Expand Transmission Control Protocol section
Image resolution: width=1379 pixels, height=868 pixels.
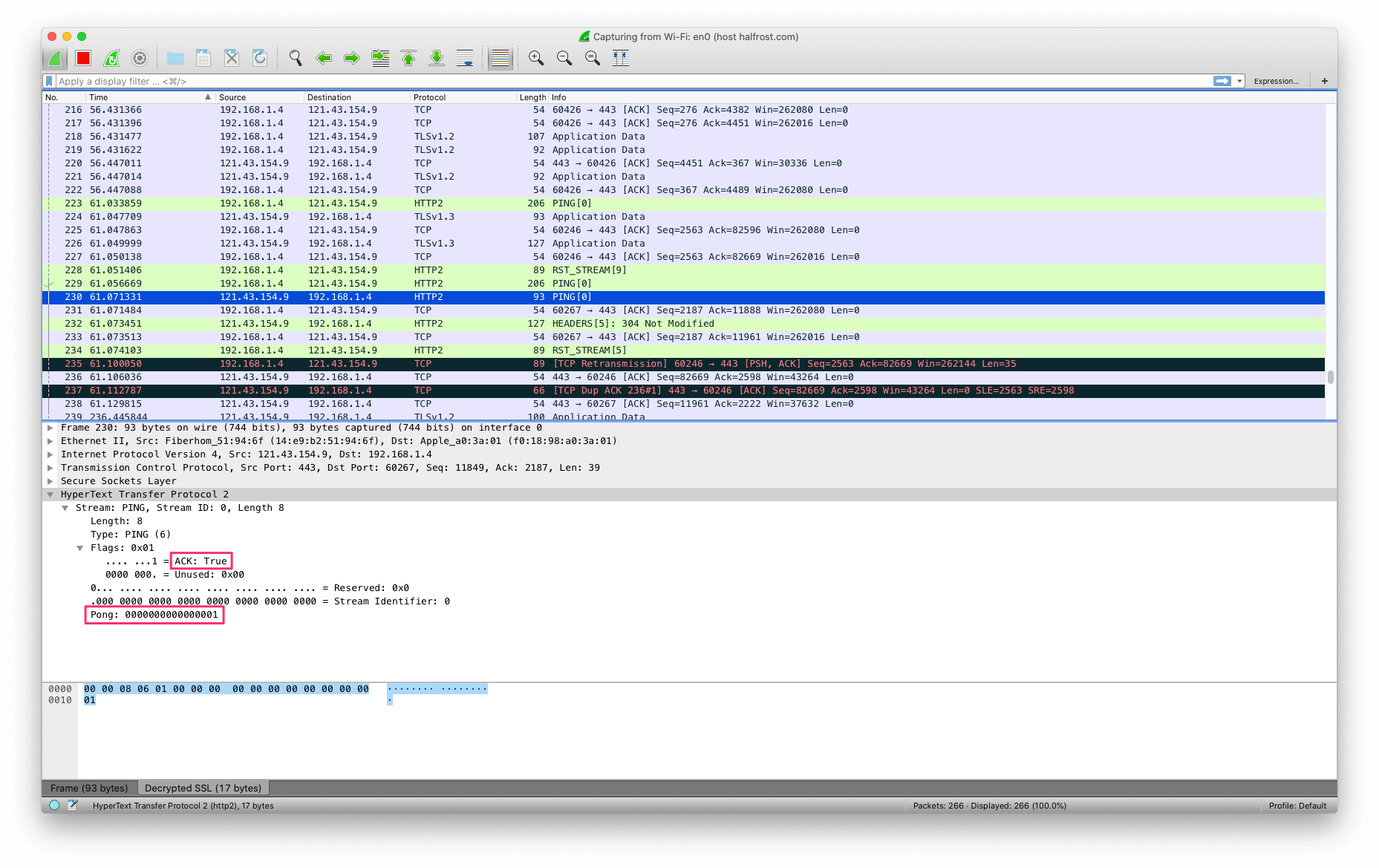coord(50,468)
